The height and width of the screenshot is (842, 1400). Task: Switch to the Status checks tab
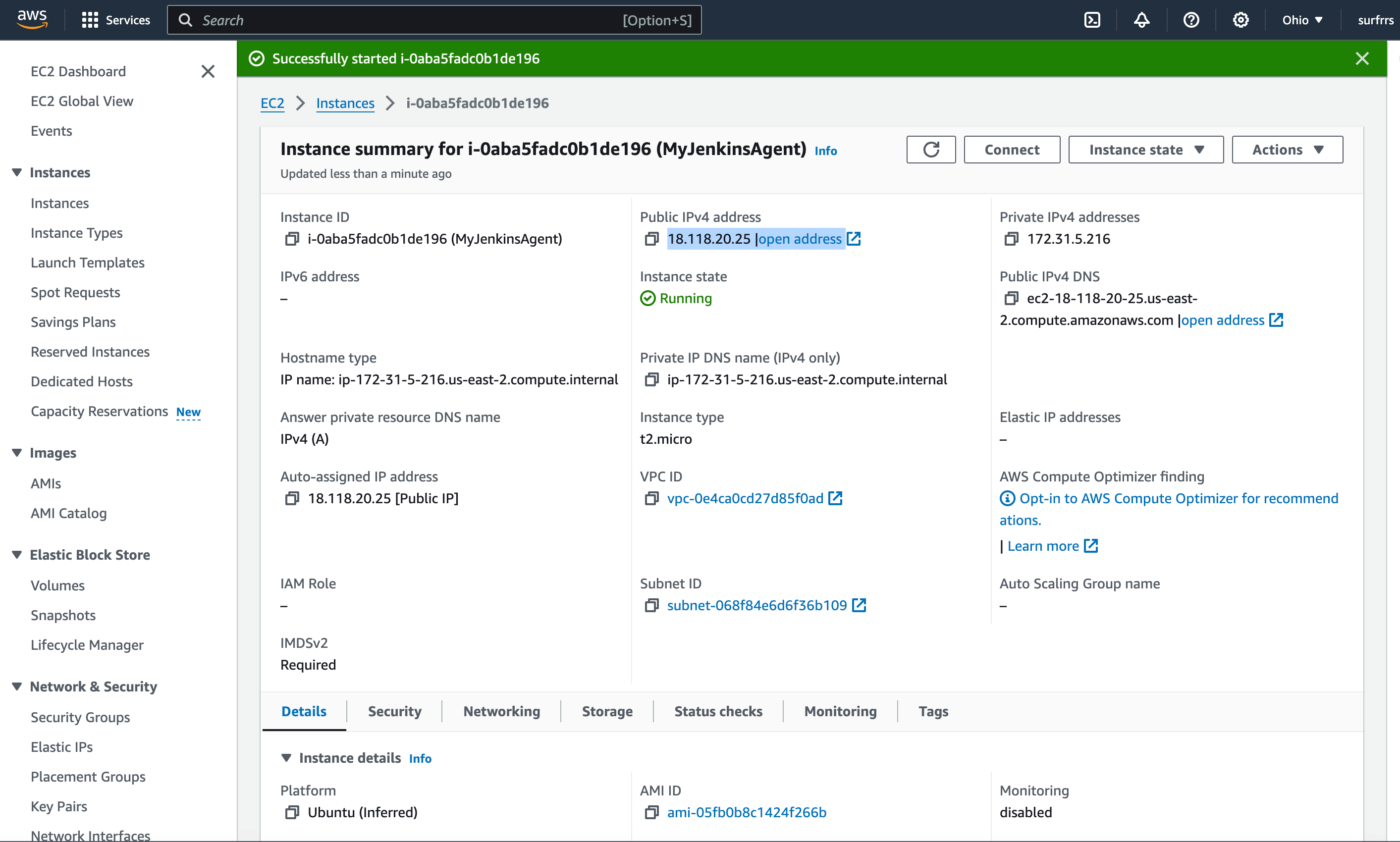[x=718, y=712]
